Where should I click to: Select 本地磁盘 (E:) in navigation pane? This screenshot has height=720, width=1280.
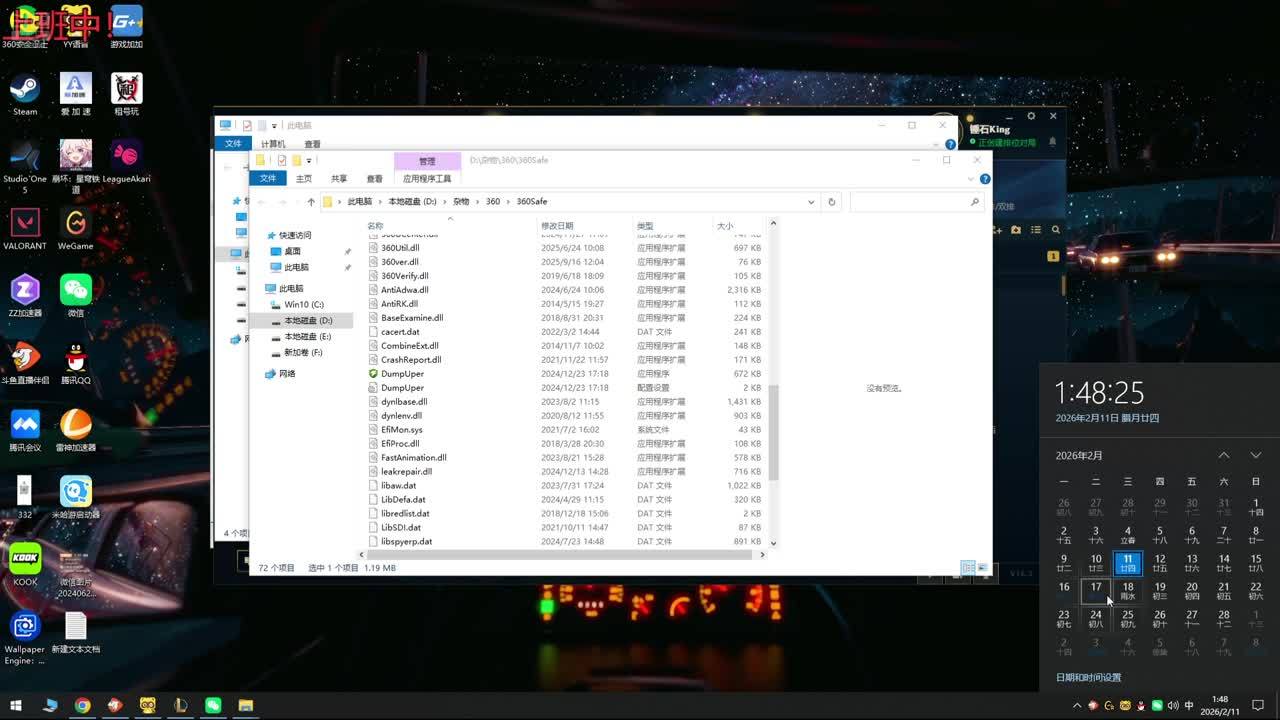(307, 337)
